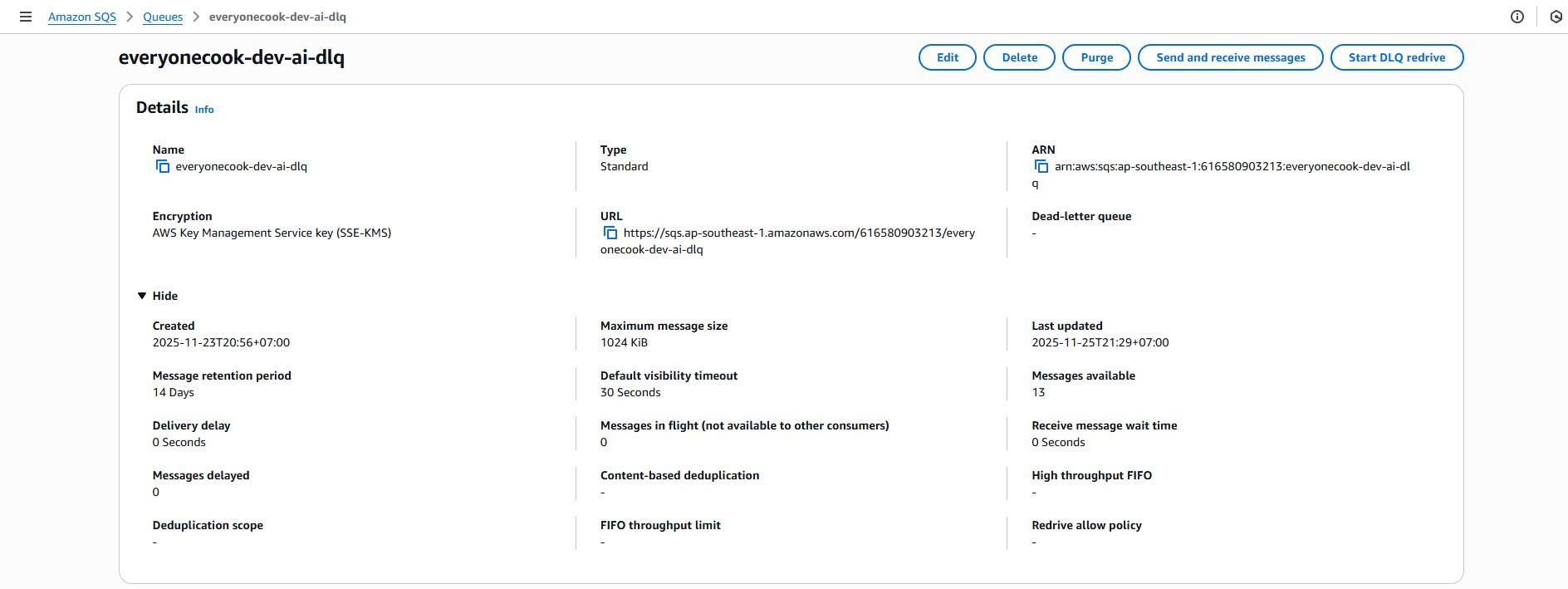Select the queue URL text
This screenshot has width=1568, height=589.
788,241
